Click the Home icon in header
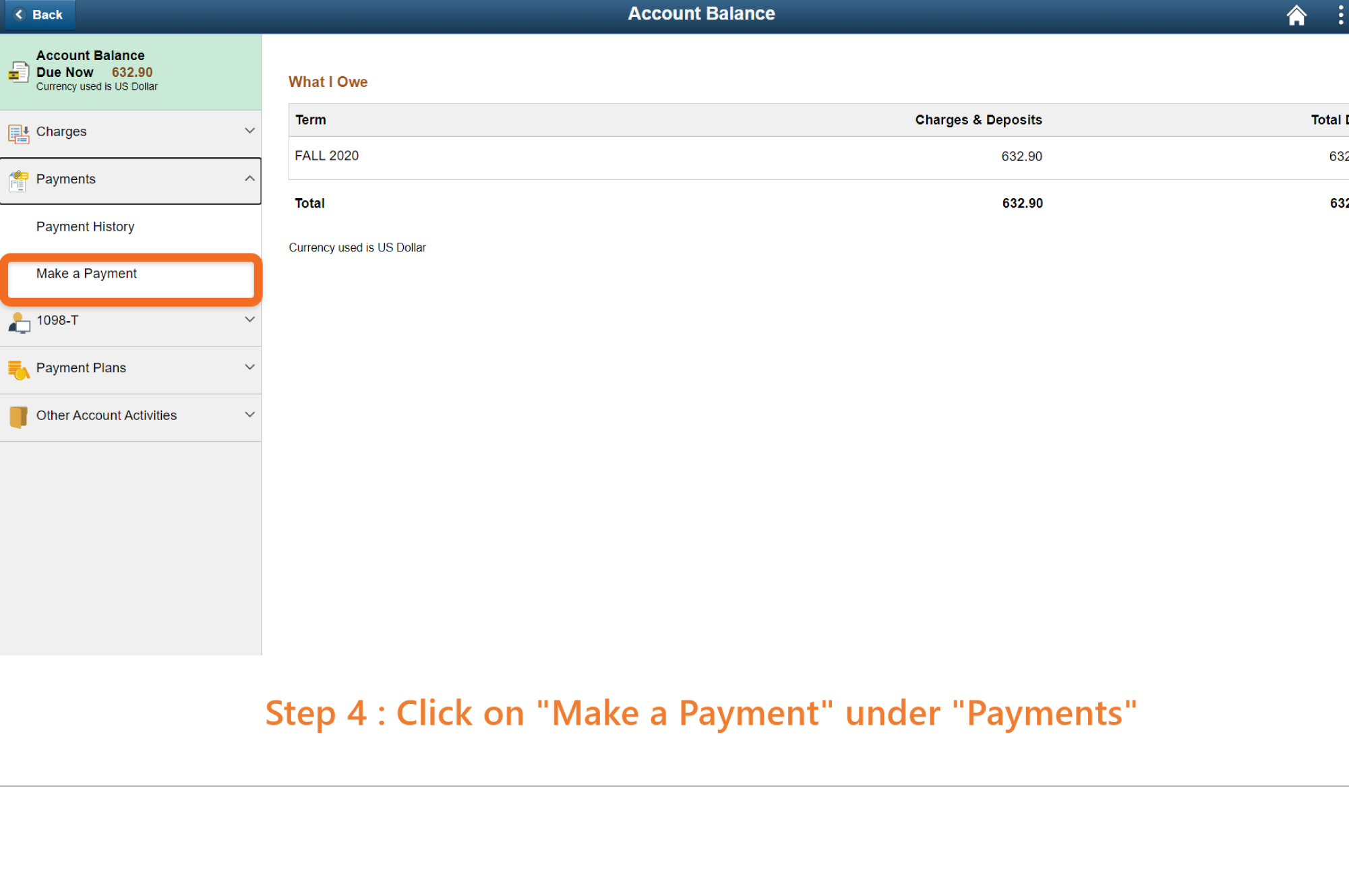Viewport: 1349px width, 896px height. tap(1296, 15)
